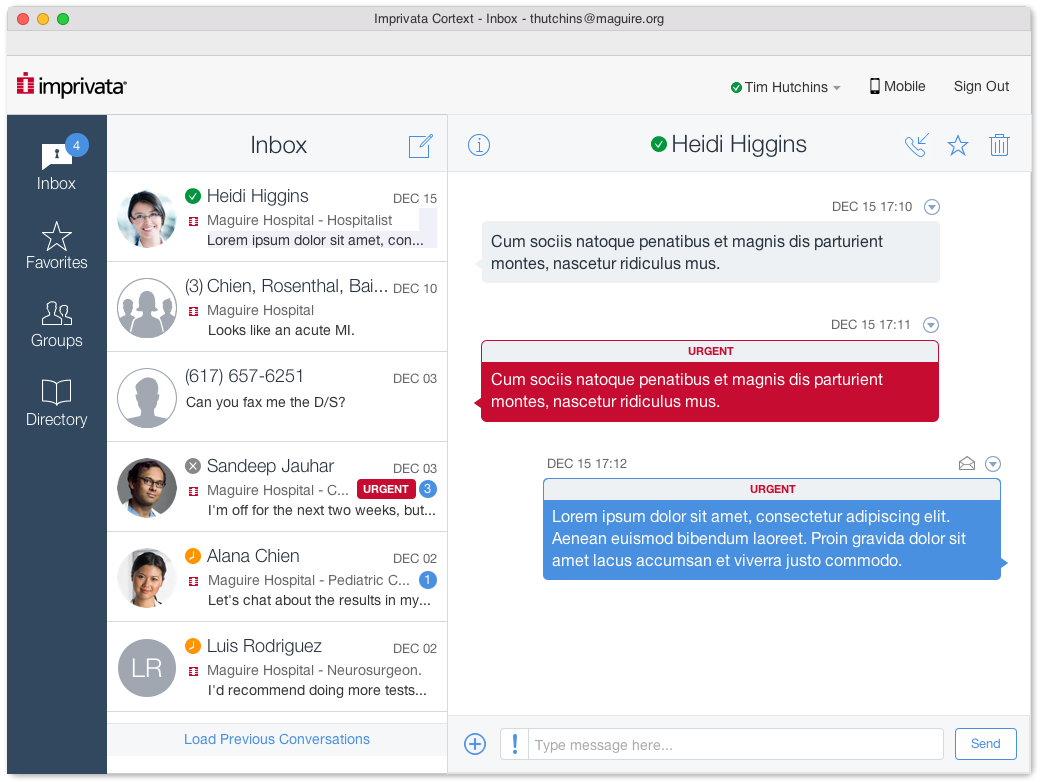Click the compose new message icon

[x=420, y=146]
